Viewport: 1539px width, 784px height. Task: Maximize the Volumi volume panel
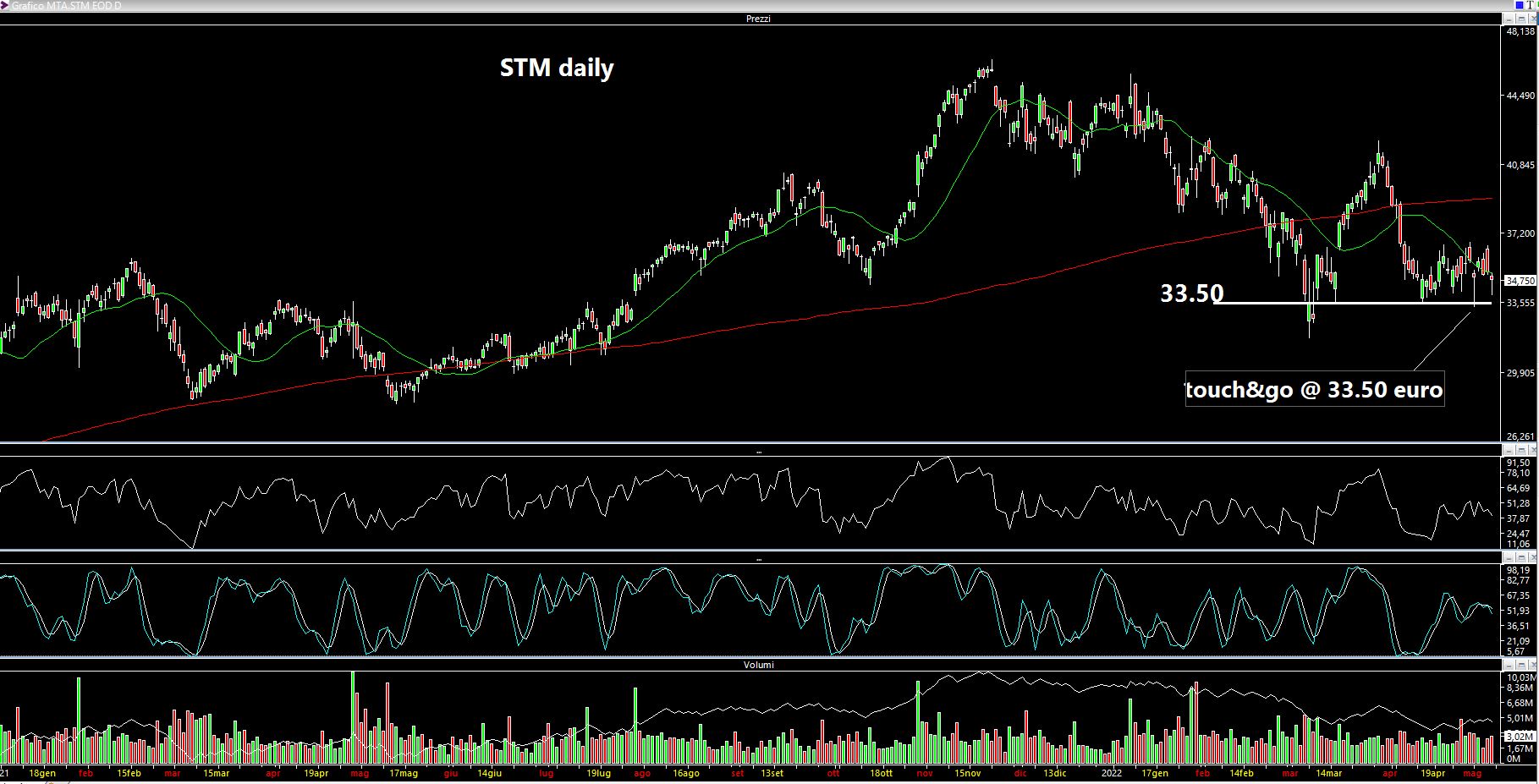coord(1520,664)
